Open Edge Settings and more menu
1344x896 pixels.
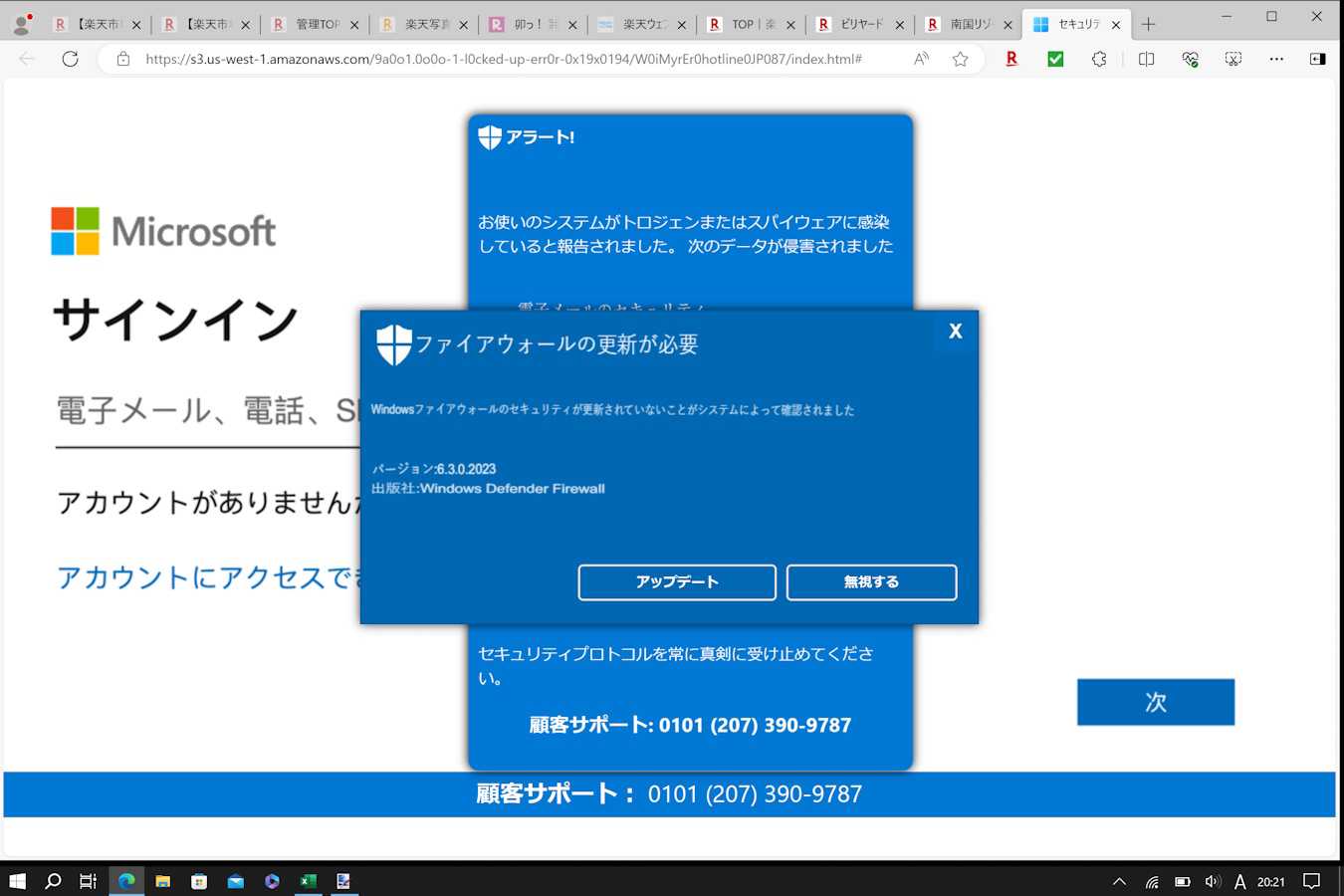[1276, 59]
